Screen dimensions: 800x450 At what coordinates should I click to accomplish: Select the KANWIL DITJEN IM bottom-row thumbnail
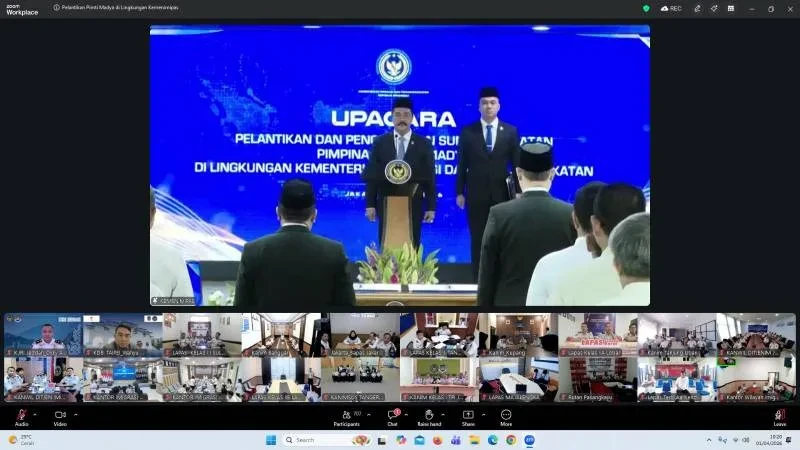click(x=43, y=379)
